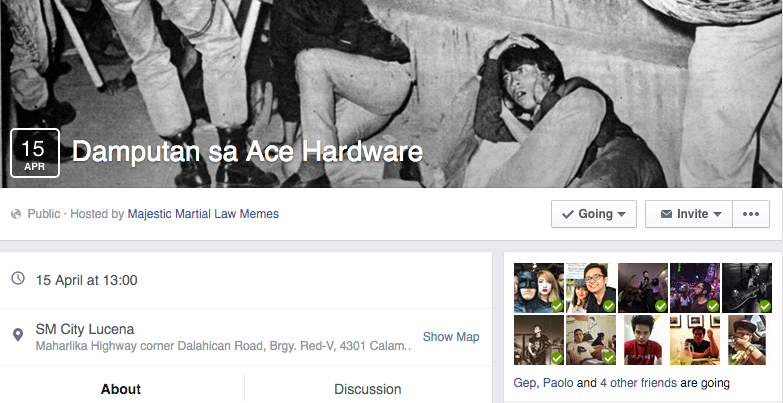This screenshot has width=783, height=403.
Task: Click the globe Public privacy icon
Action: point(16,214)
